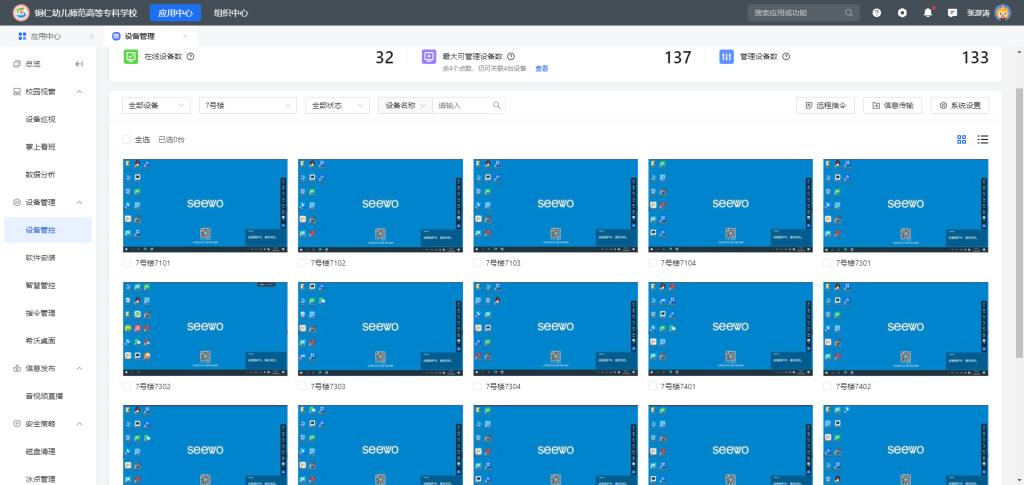
Task: Open the message chat icon in header
Action: 952,12
